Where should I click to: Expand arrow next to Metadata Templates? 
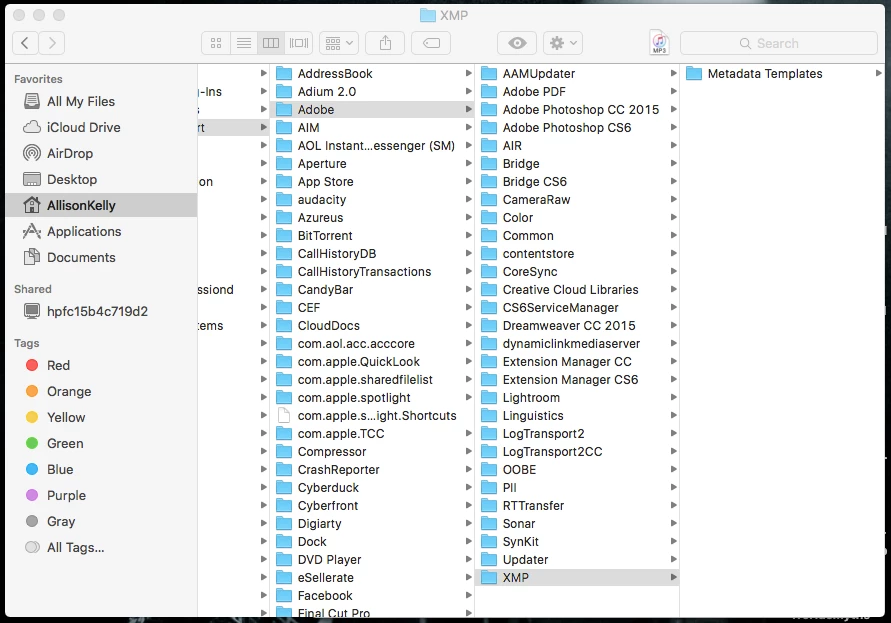click(878, 73)
